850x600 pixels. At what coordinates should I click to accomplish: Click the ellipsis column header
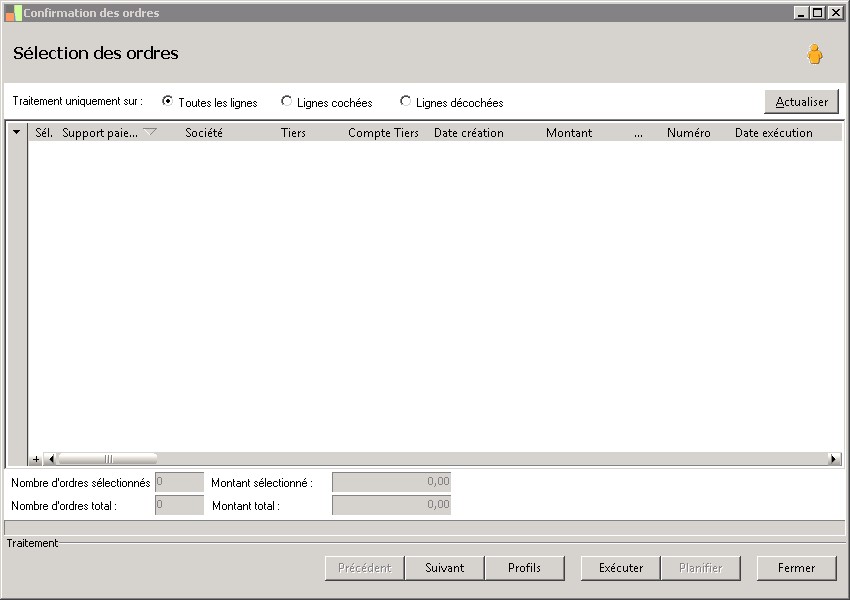pyautogui.click(x=639, y=133)
